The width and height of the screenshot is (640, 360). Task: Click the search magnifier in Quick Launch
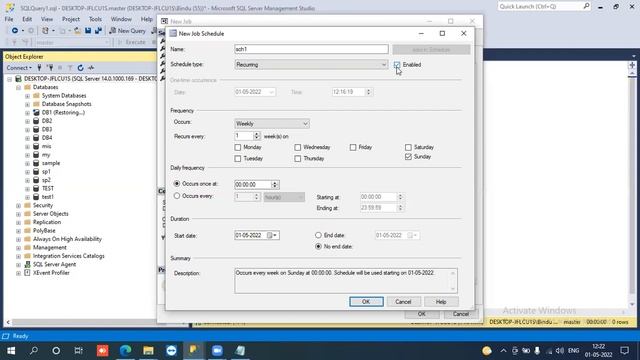pyautogui.click(x=586, y=6)
